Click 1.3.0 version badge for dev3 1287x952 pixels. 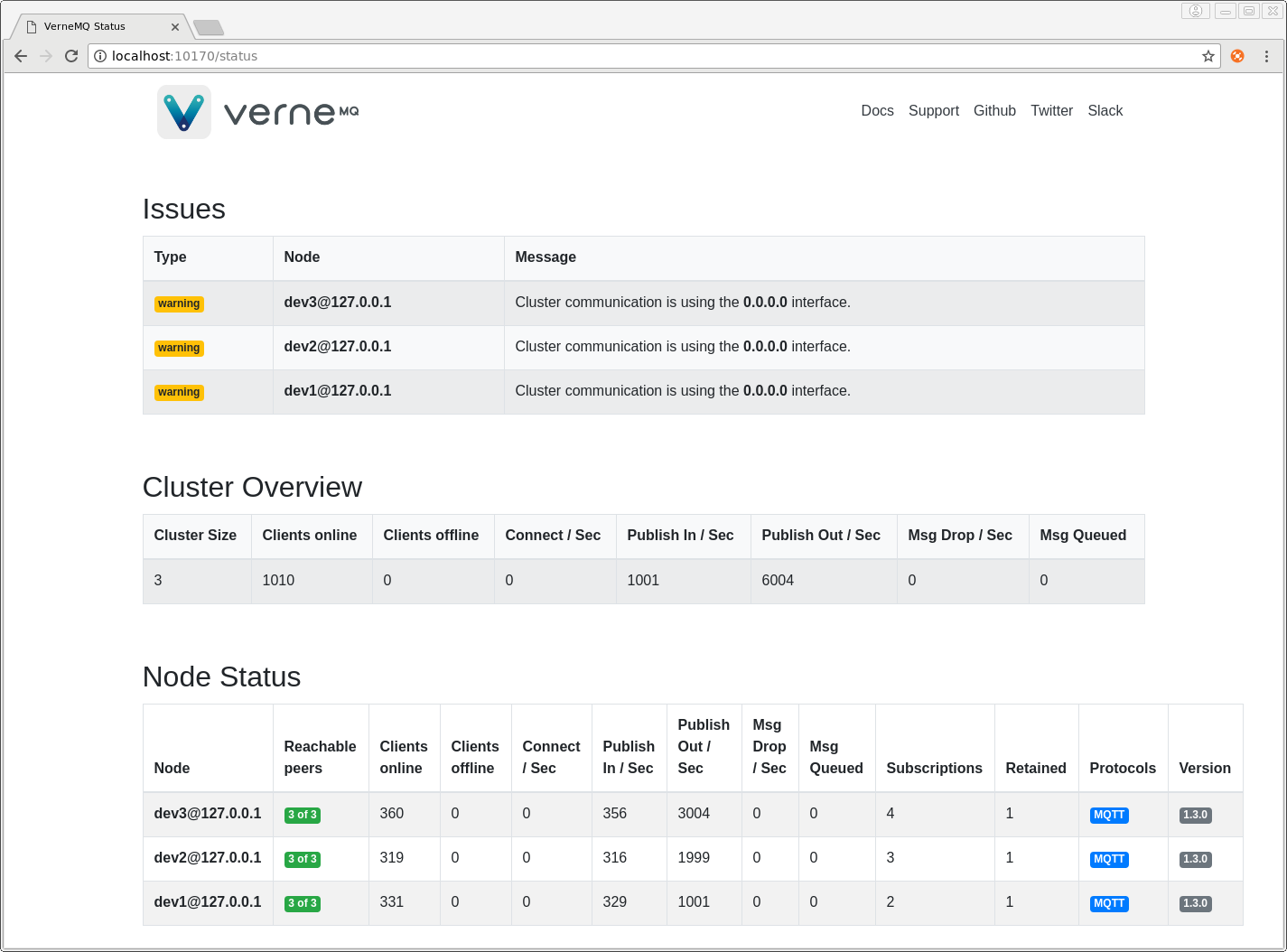1196,815
